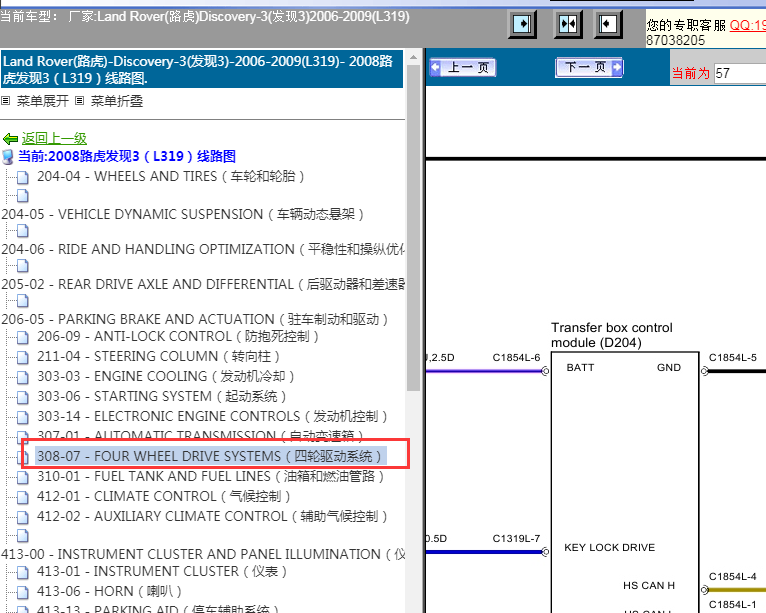Open 211-04 Steering Column entry
Image resolution: width=766 pixels, height=613 pixels.
158,357
